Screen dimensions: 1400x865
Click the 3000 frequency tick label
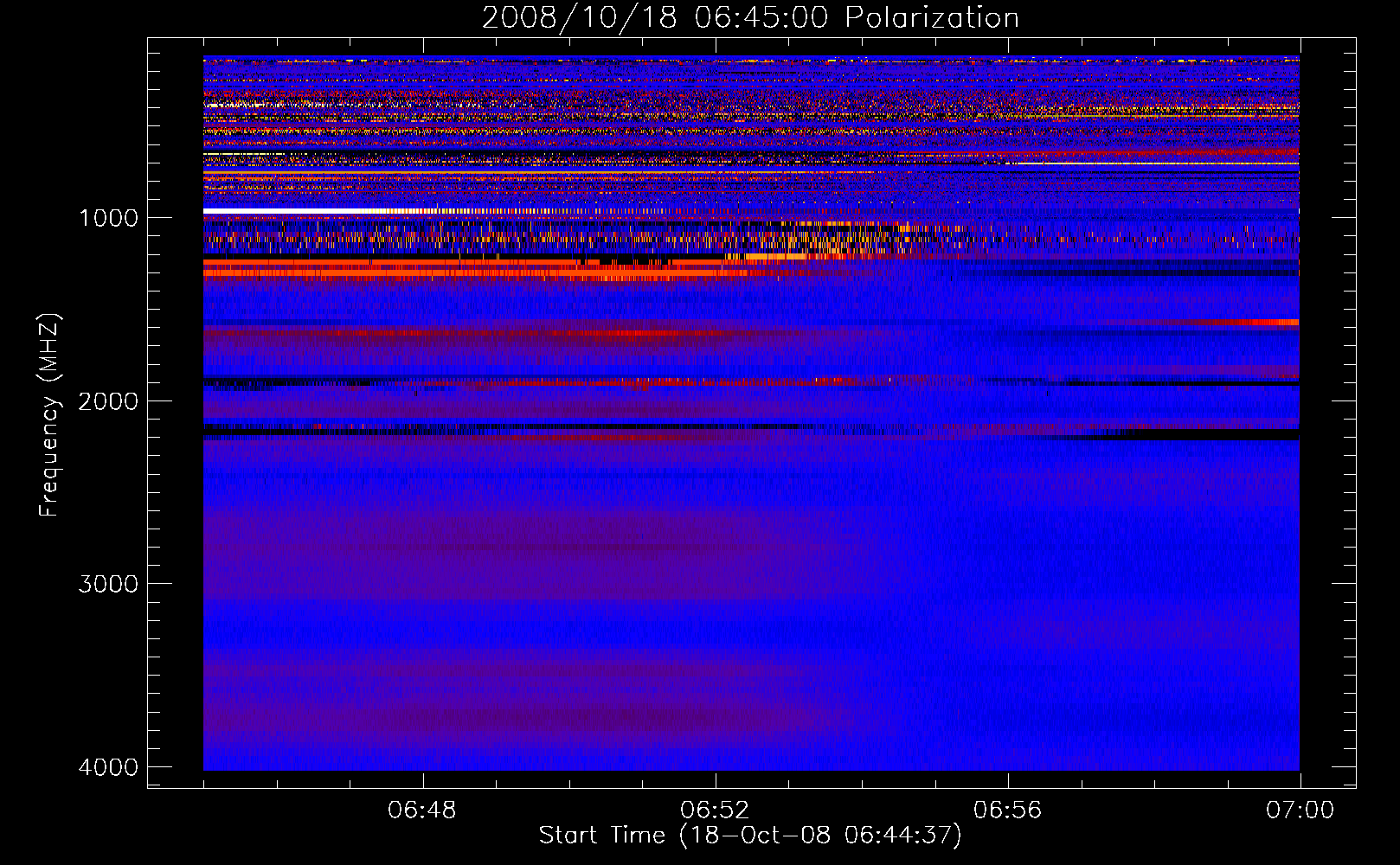point(108,584)
